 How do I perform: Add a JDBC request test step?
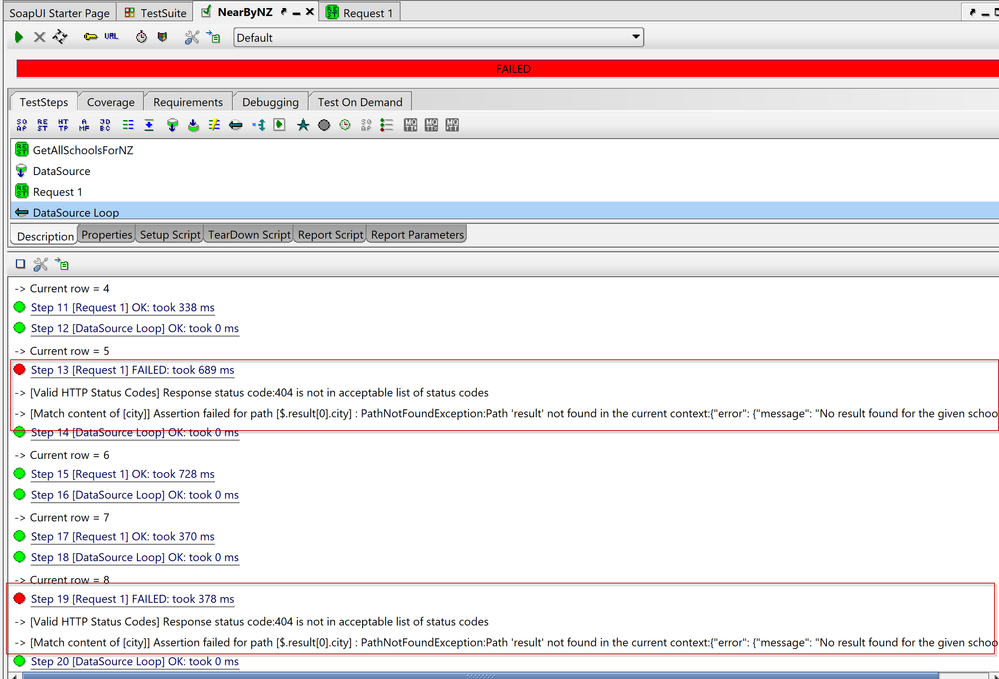pyautogui.click(x=106, y=125)
